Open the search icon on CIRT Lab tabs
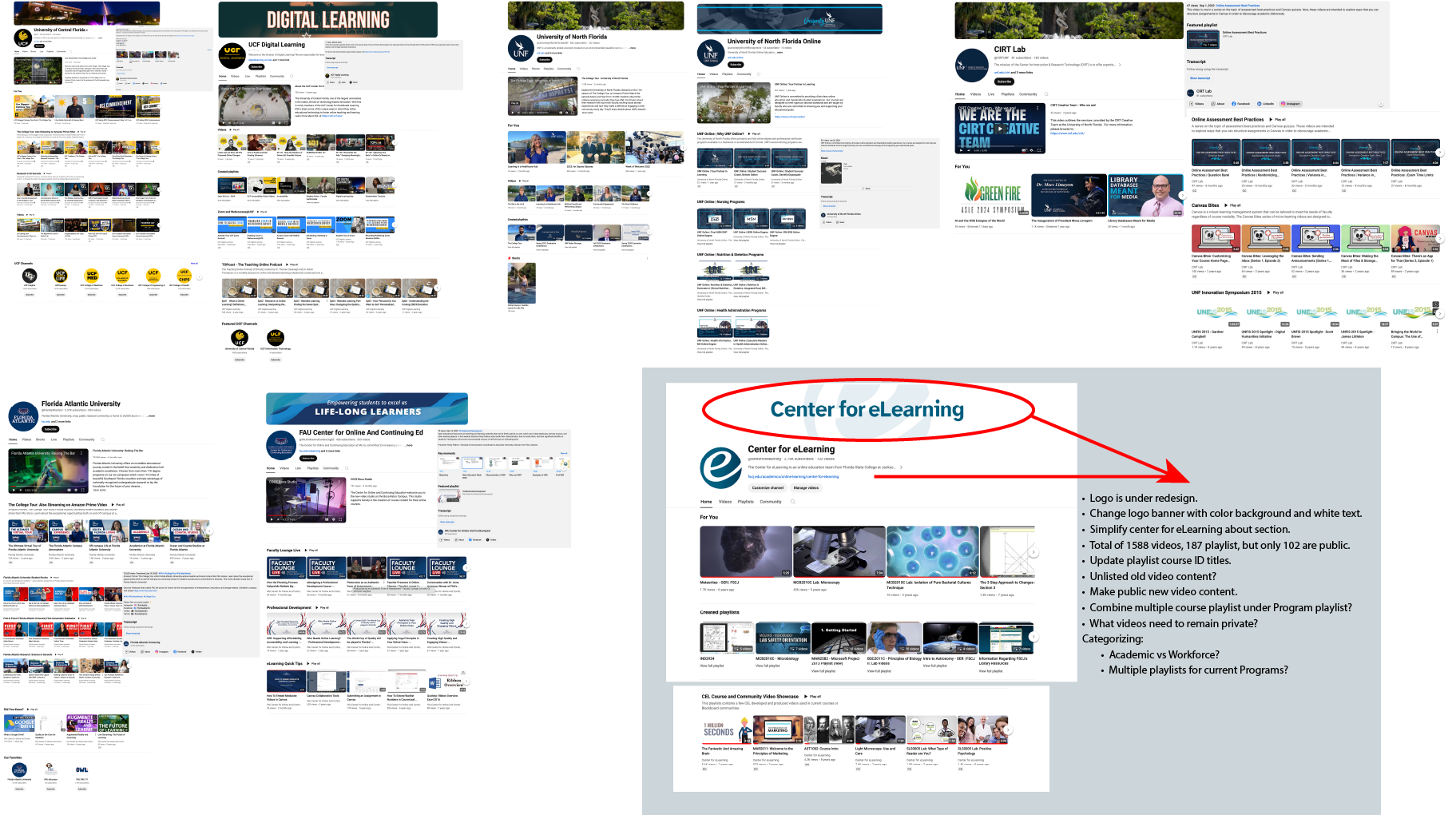Viewport: 1456px width, 815px height. [x=1046, y=94]
